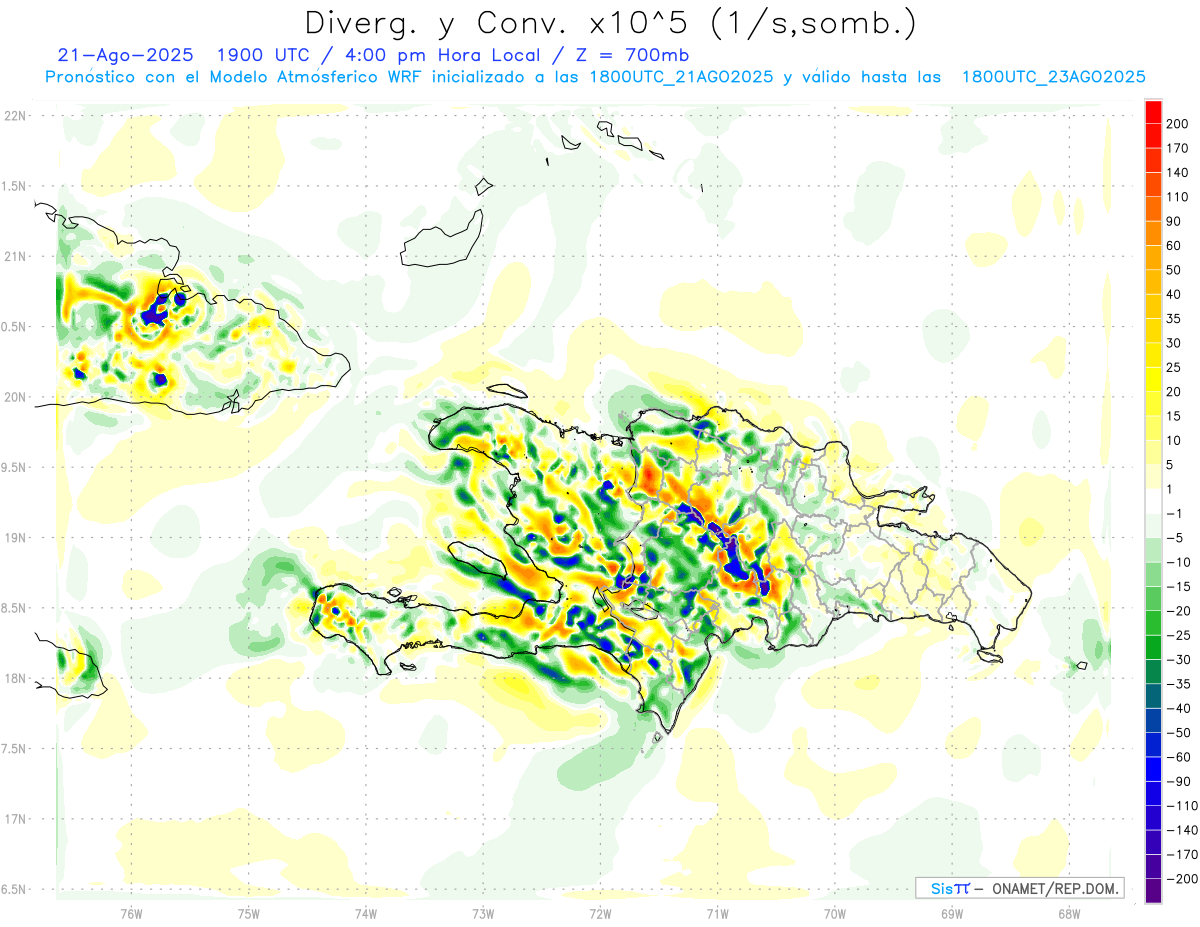Pick the white swatch between 1 and -1
This screenshot has height=927, width=1200.
point(1153,501)
